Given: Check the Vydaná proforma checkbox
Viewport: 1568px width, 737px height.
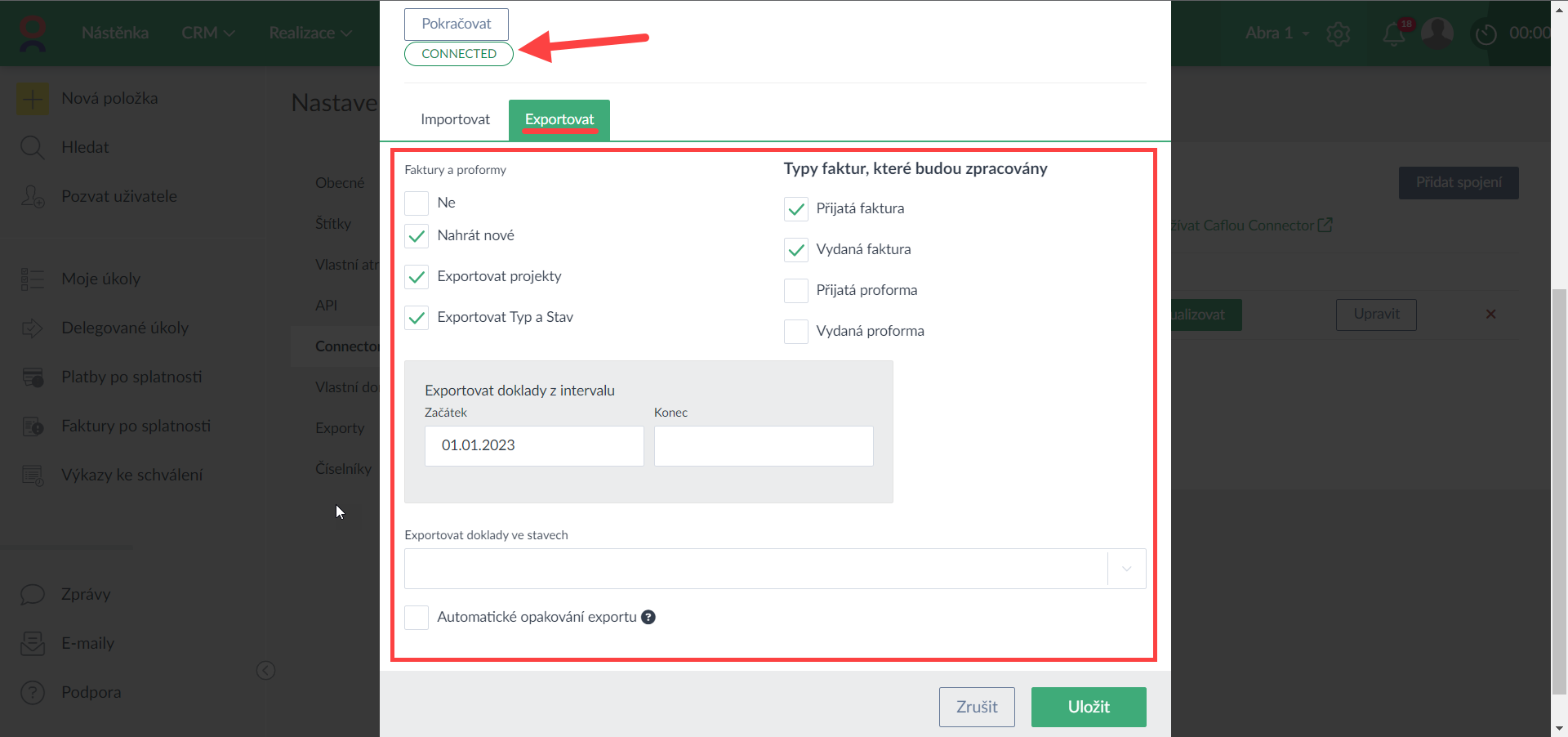Looking at the screenshot, I should [795, 332].
